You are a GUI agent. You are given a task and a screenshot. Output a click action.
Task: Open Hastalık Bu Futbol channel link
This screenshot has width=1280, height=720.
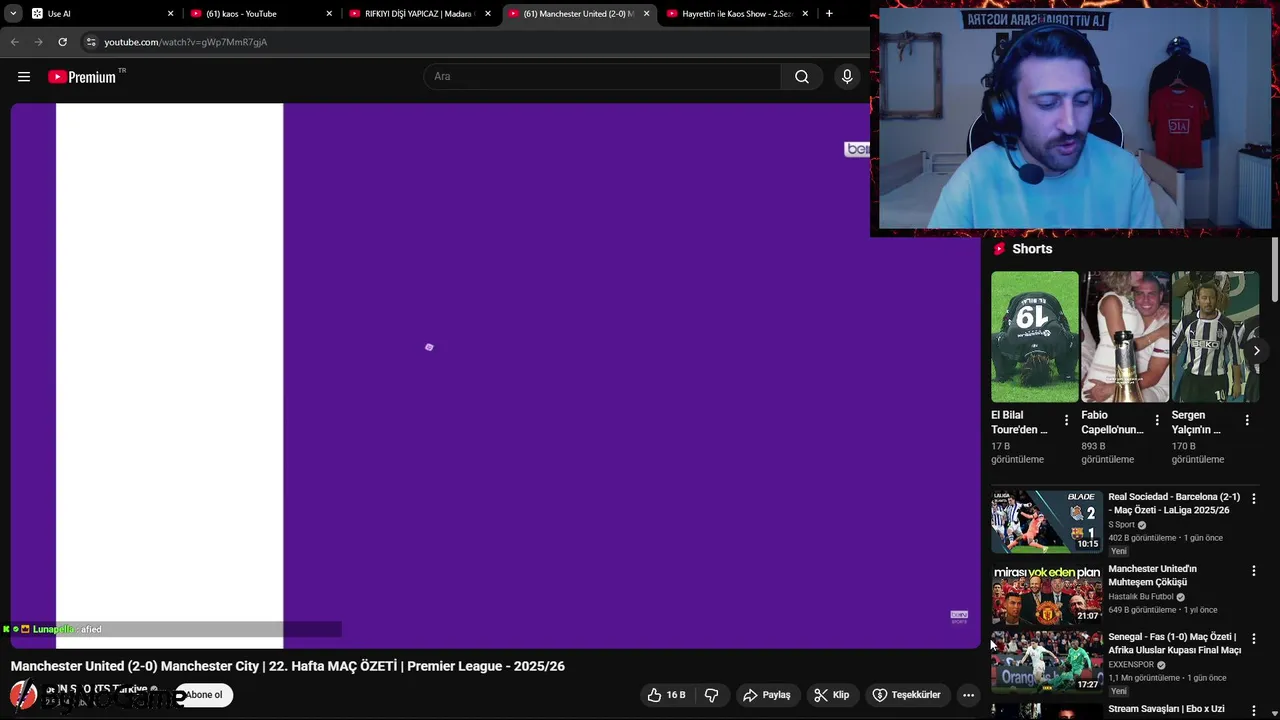tap(1141, 597)
